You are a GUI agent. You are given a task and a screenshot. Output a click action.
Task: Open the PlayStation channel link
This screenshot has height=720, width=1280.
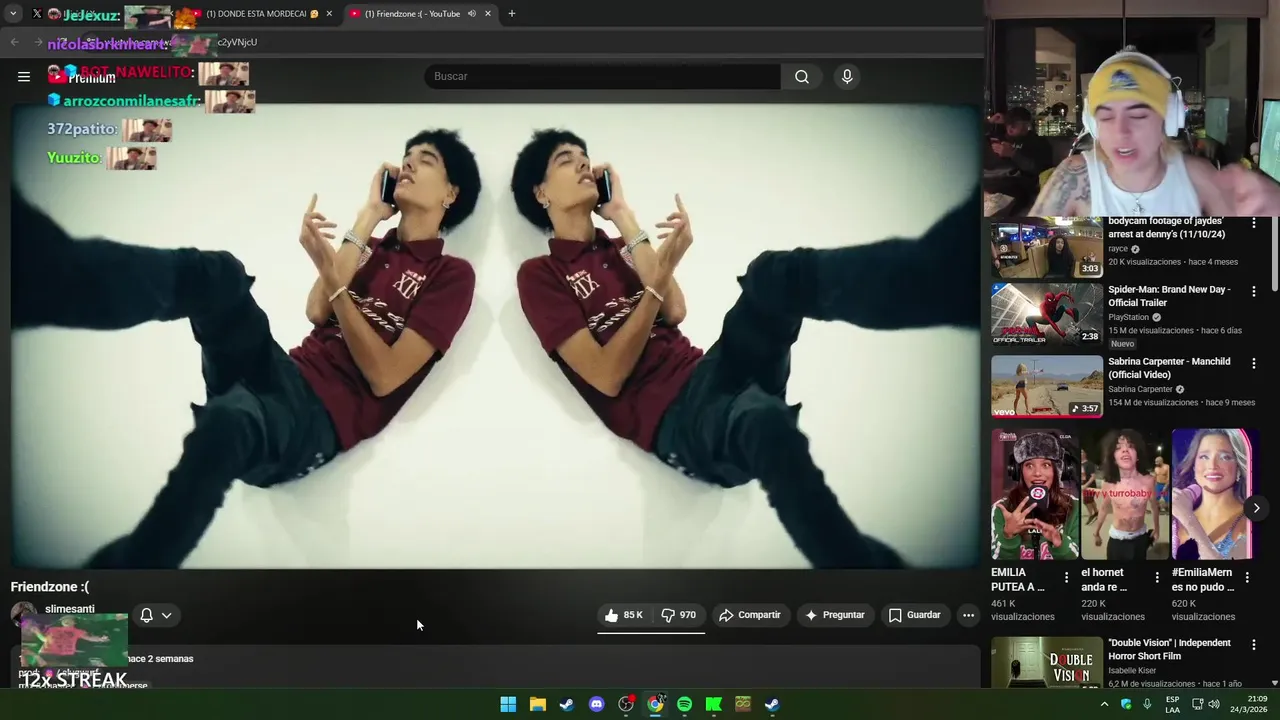(x=1128, y=317)
